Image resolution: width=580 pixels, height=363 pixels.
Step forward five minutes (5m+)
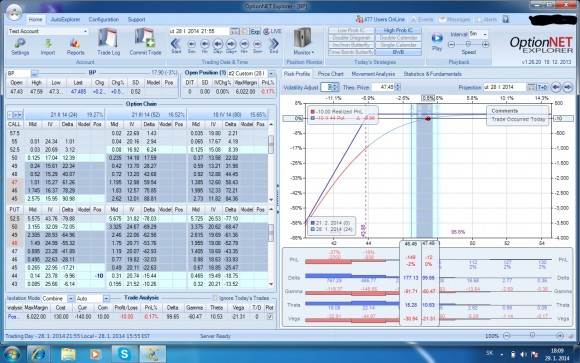tap(257, 46)
